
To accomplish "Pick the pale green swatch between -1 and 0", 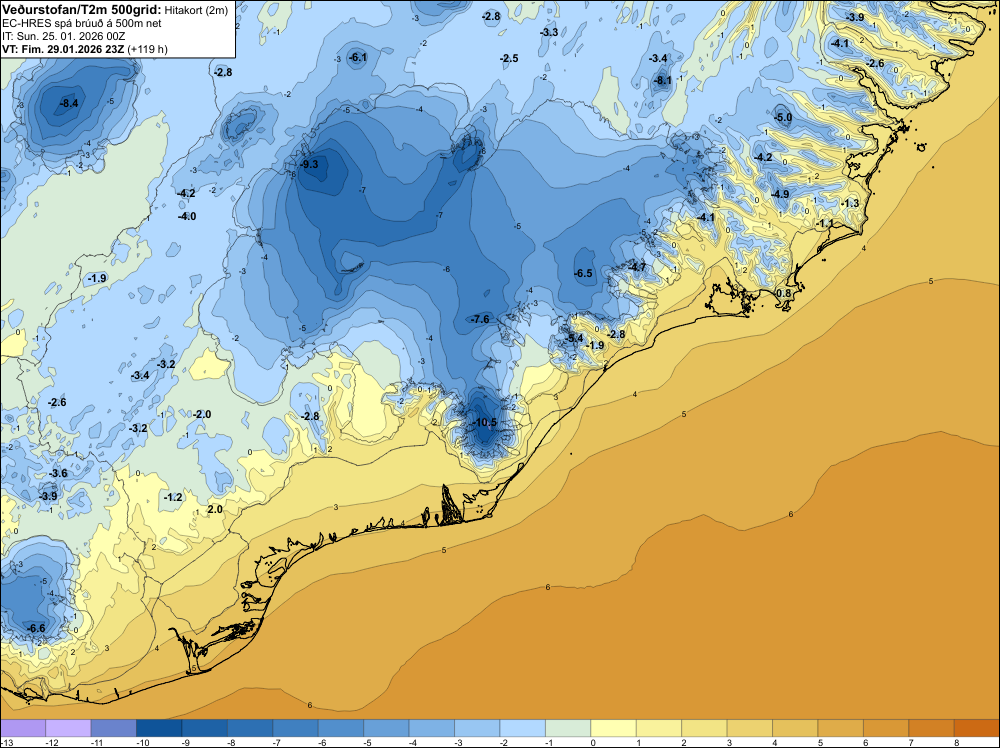I will click(x=568, y=728).
